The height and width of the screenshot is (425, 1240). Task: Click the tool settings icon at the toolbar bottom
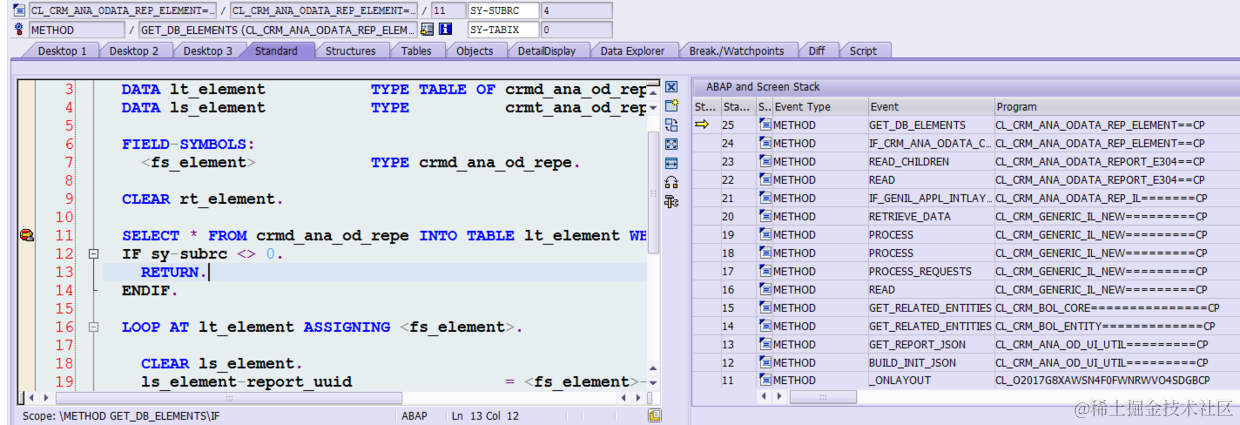[671, 201]
